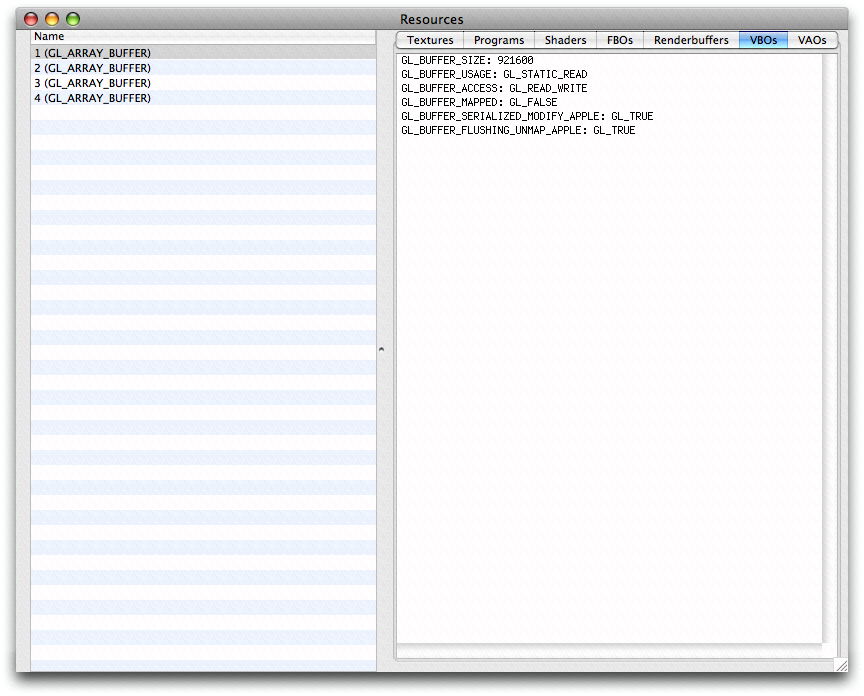Select buffer 2 (GL_ARRAY_BUFFER) in list
Viewport: 864px width, 696px height.
pyautogui.click(x=93, y=68)
